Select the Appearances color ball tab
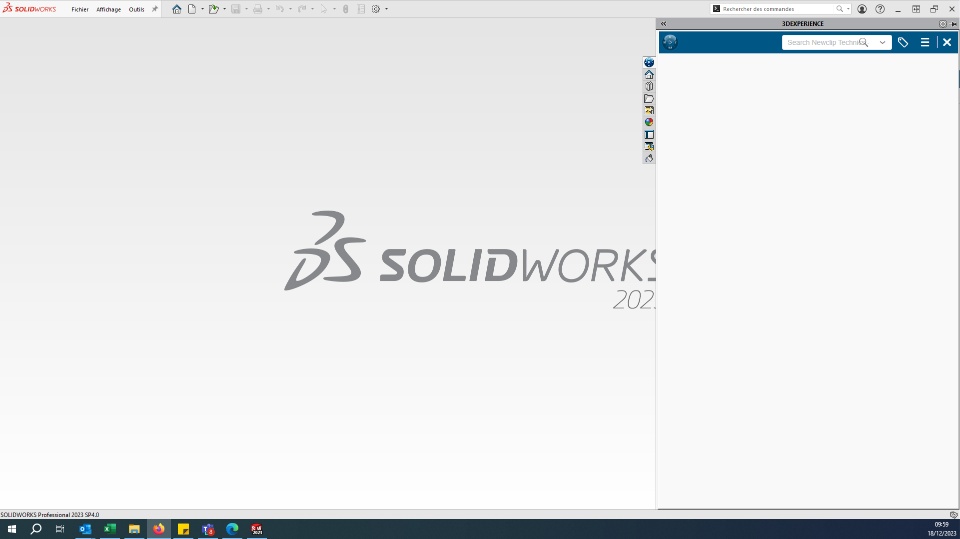Screen dimensions: 960x539 click(x=649, y=122)
